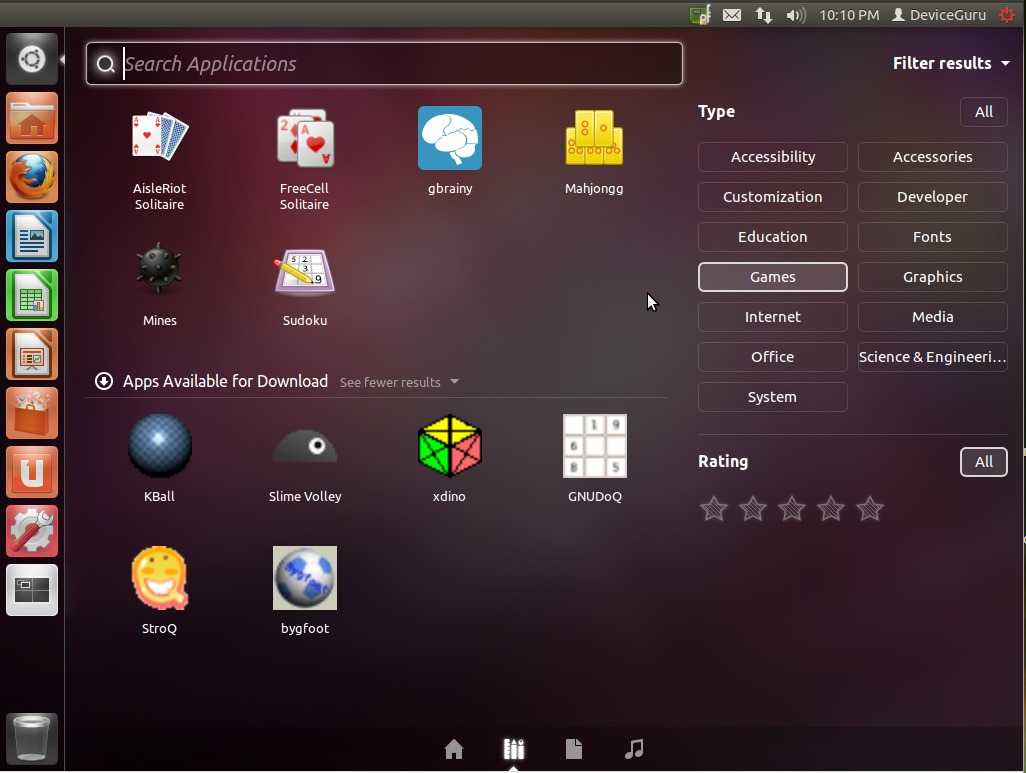Open LibreOffice Impress from launcher
Viewport: 1026px width, 773px height.
coord(32,354)
